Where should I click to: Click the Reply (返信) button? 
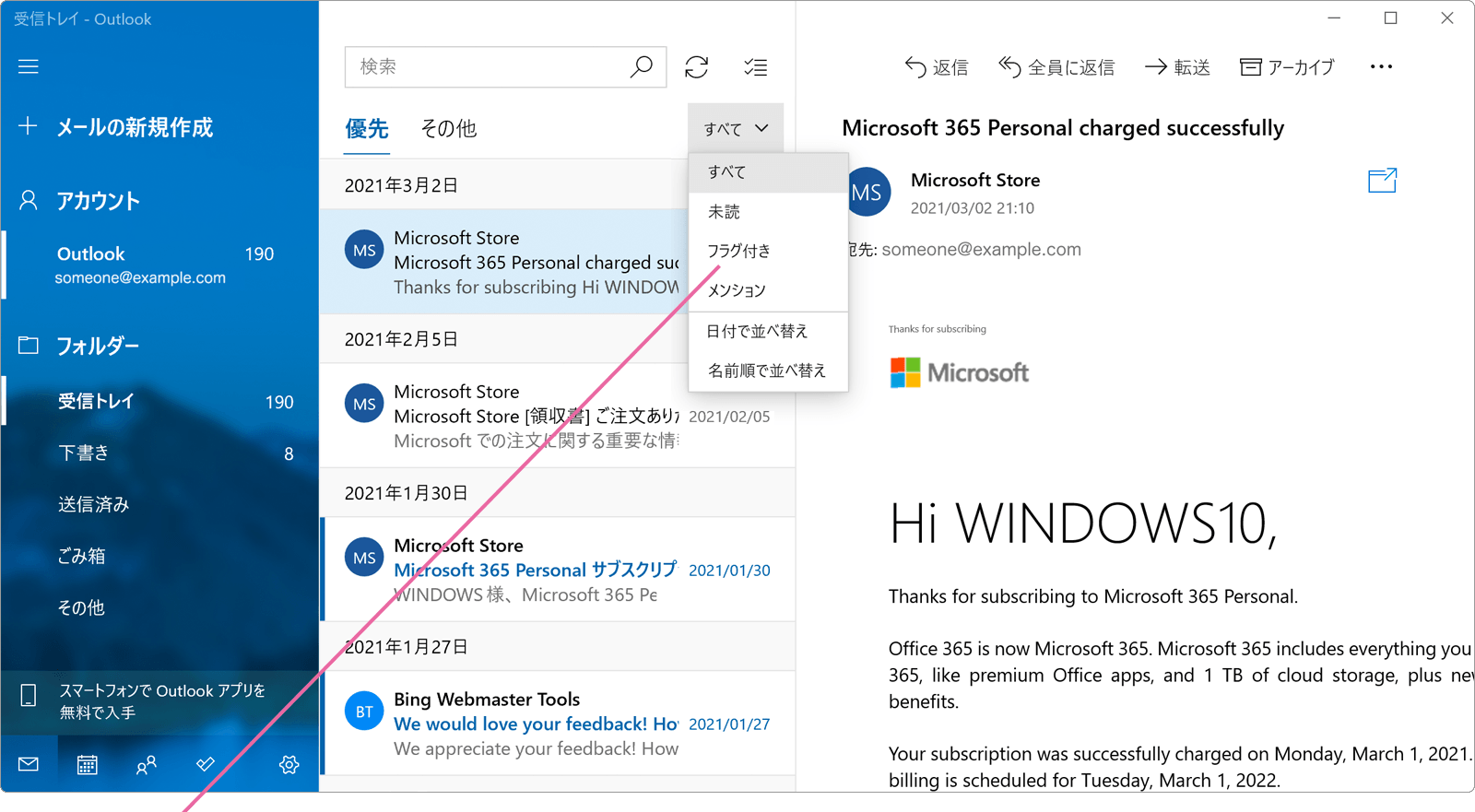(937, 67)
